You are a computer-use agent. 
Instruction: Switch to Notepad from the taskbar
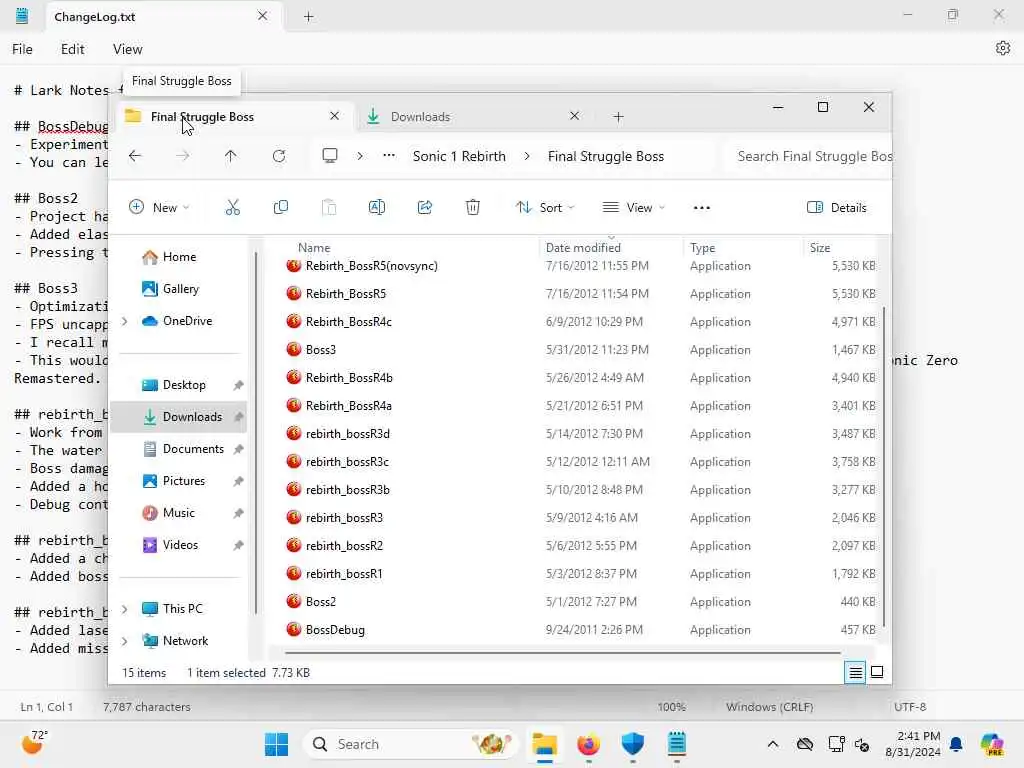[x=677, y=744]
